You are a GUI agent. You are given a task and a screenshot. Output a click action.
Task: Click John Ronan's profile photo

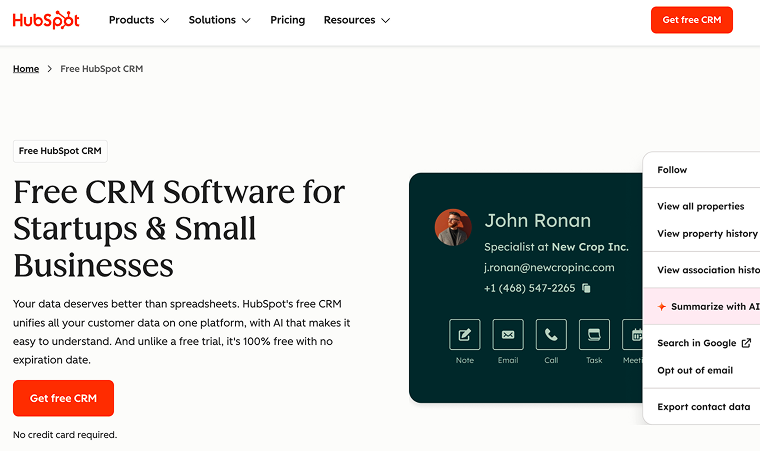[453, 227]
